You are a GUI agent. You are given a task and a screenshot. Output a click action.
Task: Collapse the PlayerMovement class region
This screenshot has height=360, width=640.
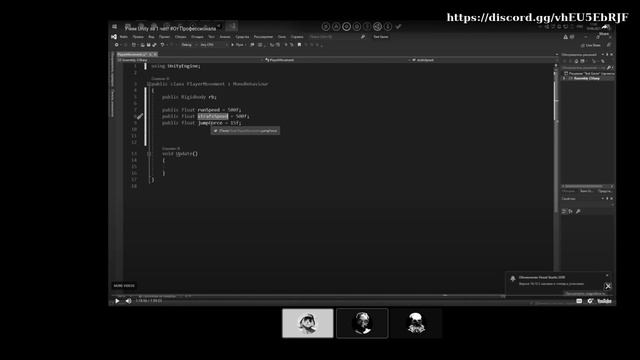[149, 84]
